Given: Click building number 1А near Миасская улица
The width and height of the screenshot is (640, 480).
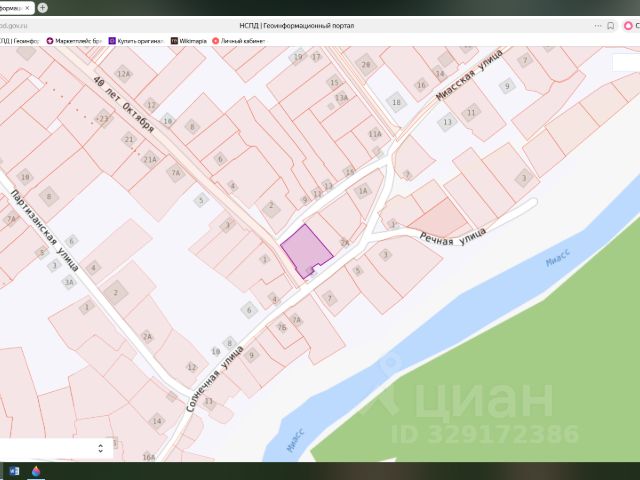Looking at the screenshot, I should click(363, 191).
